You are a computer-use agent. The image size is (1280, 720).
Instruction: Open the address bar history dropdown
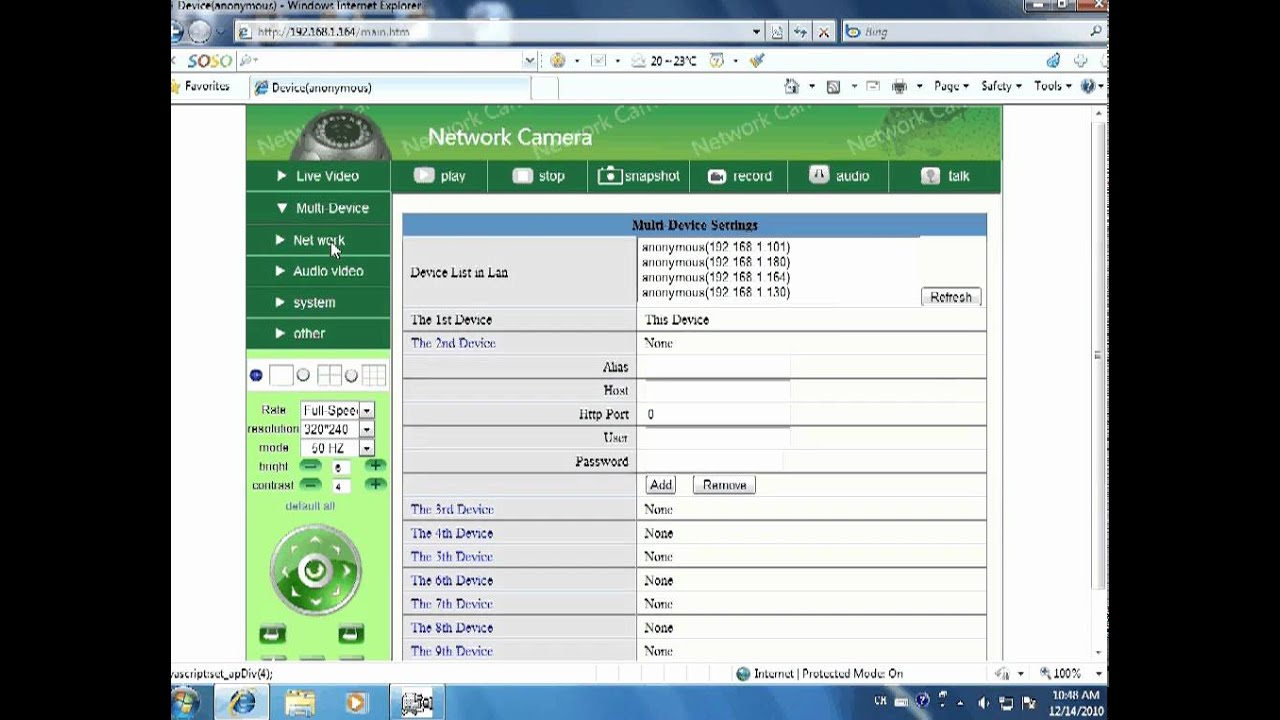(x=757, y=32)
